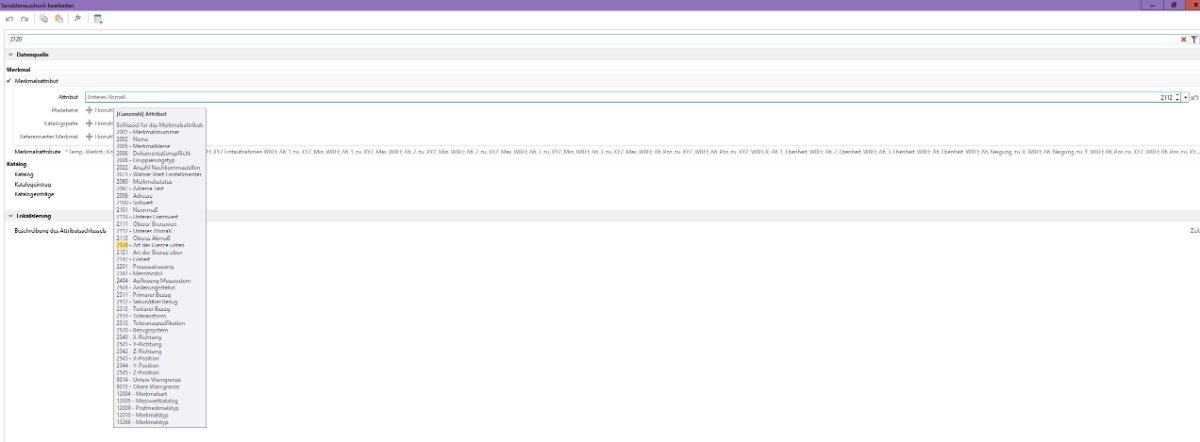
Task: Click the paste icon in the toolbar
Action: coord(59,18)
